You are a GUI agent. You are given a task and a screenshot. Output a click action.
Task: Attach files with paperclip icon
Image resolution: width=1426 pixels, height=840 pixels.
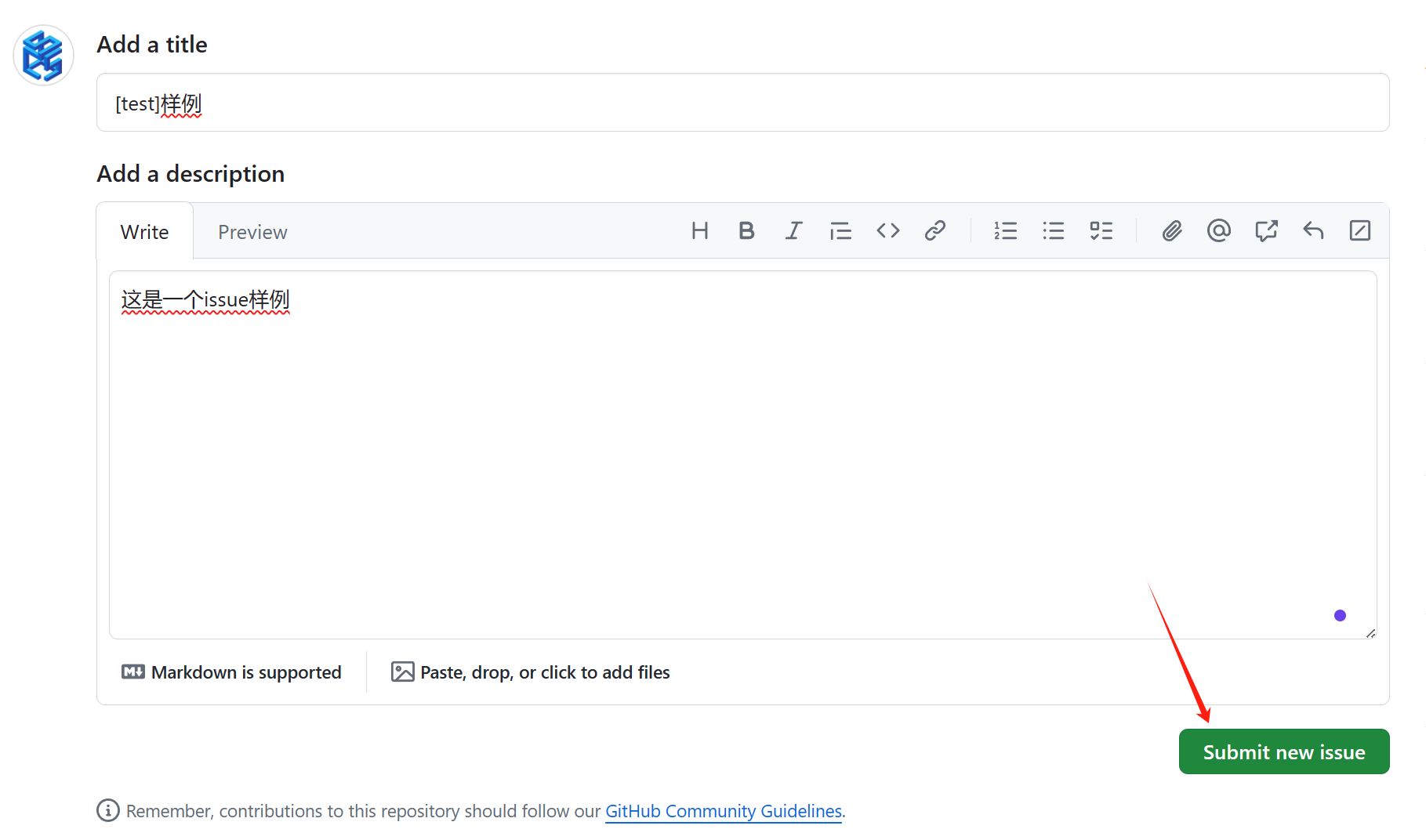1171,231
